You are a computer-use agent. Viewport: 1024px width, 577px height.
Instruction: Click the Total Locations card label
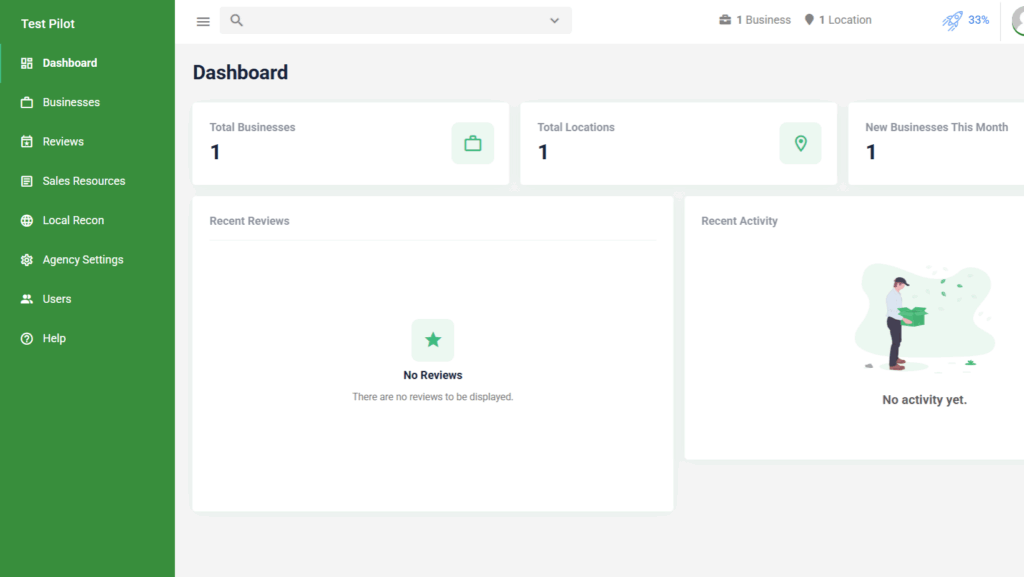pyautogui.click(x=576, y=127)
